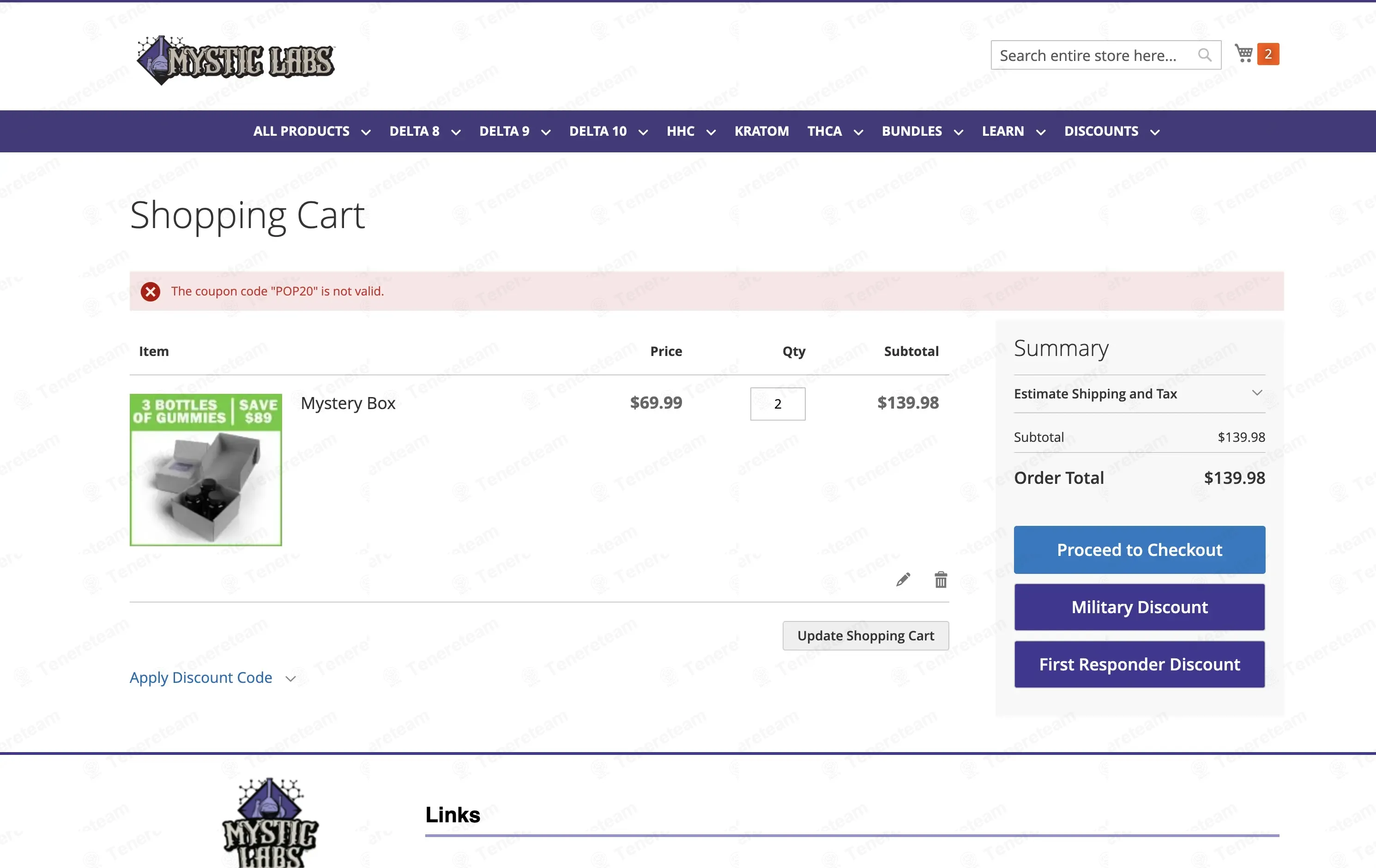1376x868 pixels.
Task: Click the cart item count badge
Action: (x=1268, y=54)
